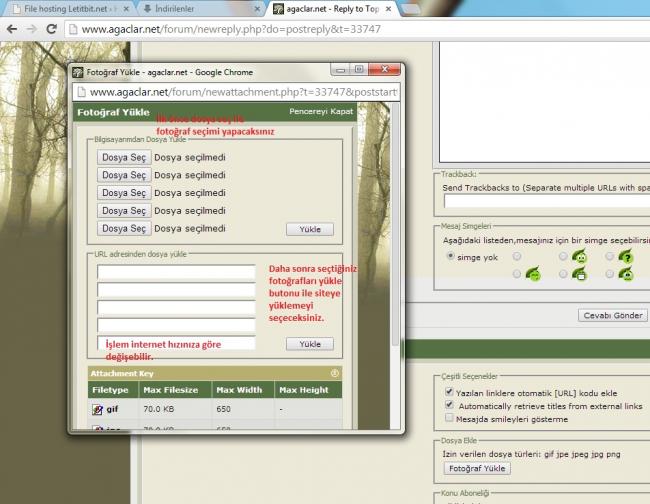Click the third URL upload input field
This screenshot has height=504, width=650.
click(x=176, y=308)
